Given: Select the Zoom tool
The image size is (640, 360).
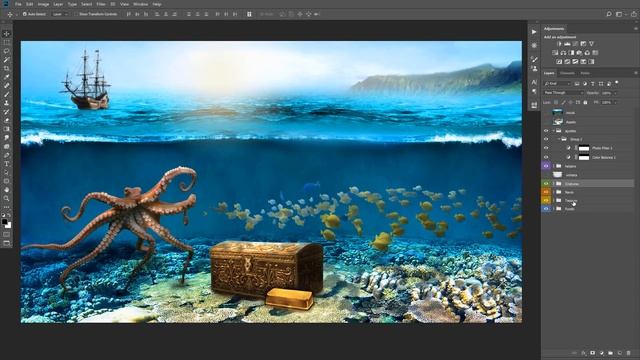Looking at the screenshot, I should pyautogui.click(x=7, y=198).
